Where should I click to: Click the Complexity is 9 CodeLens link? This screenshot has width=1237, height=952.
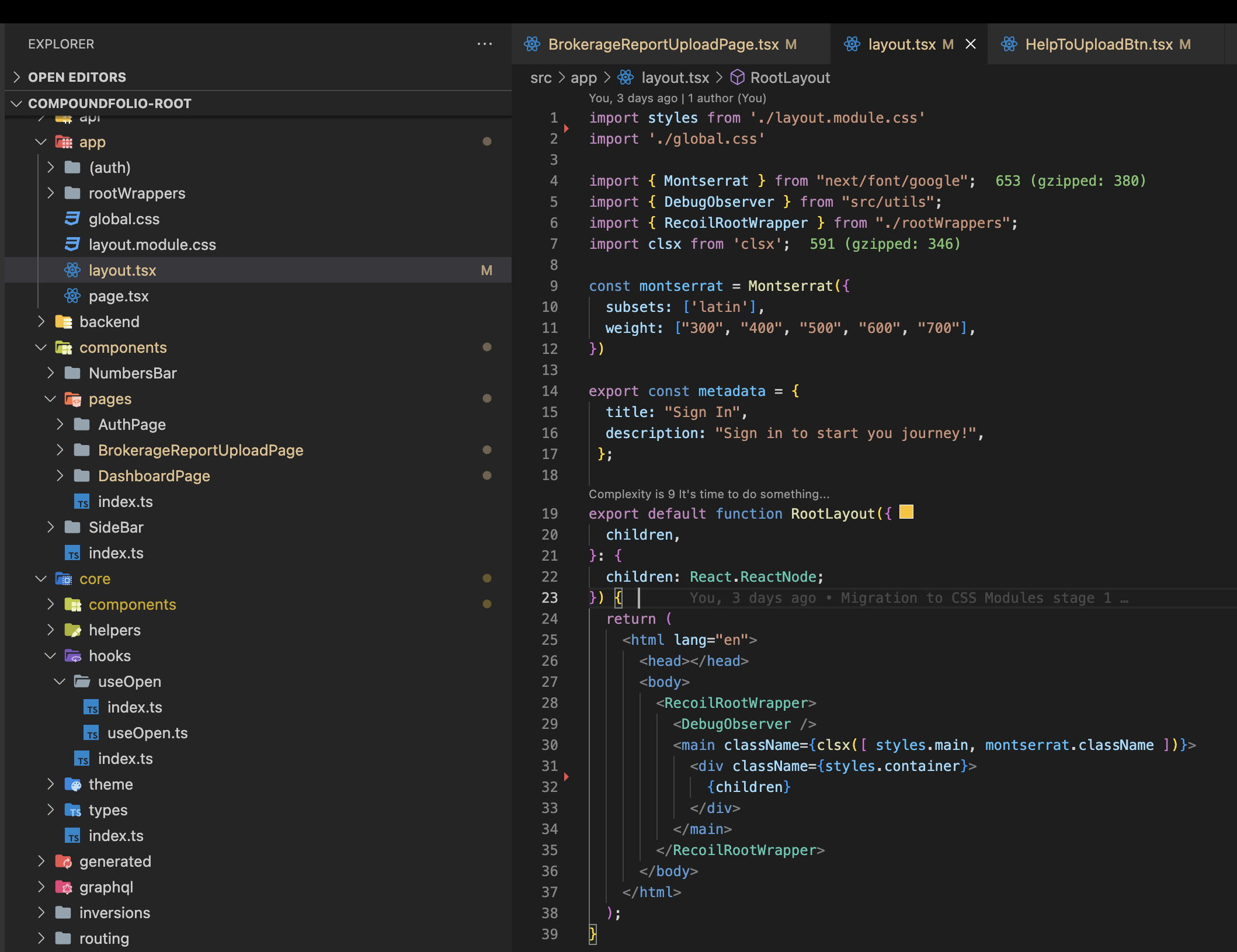(708, 494)
